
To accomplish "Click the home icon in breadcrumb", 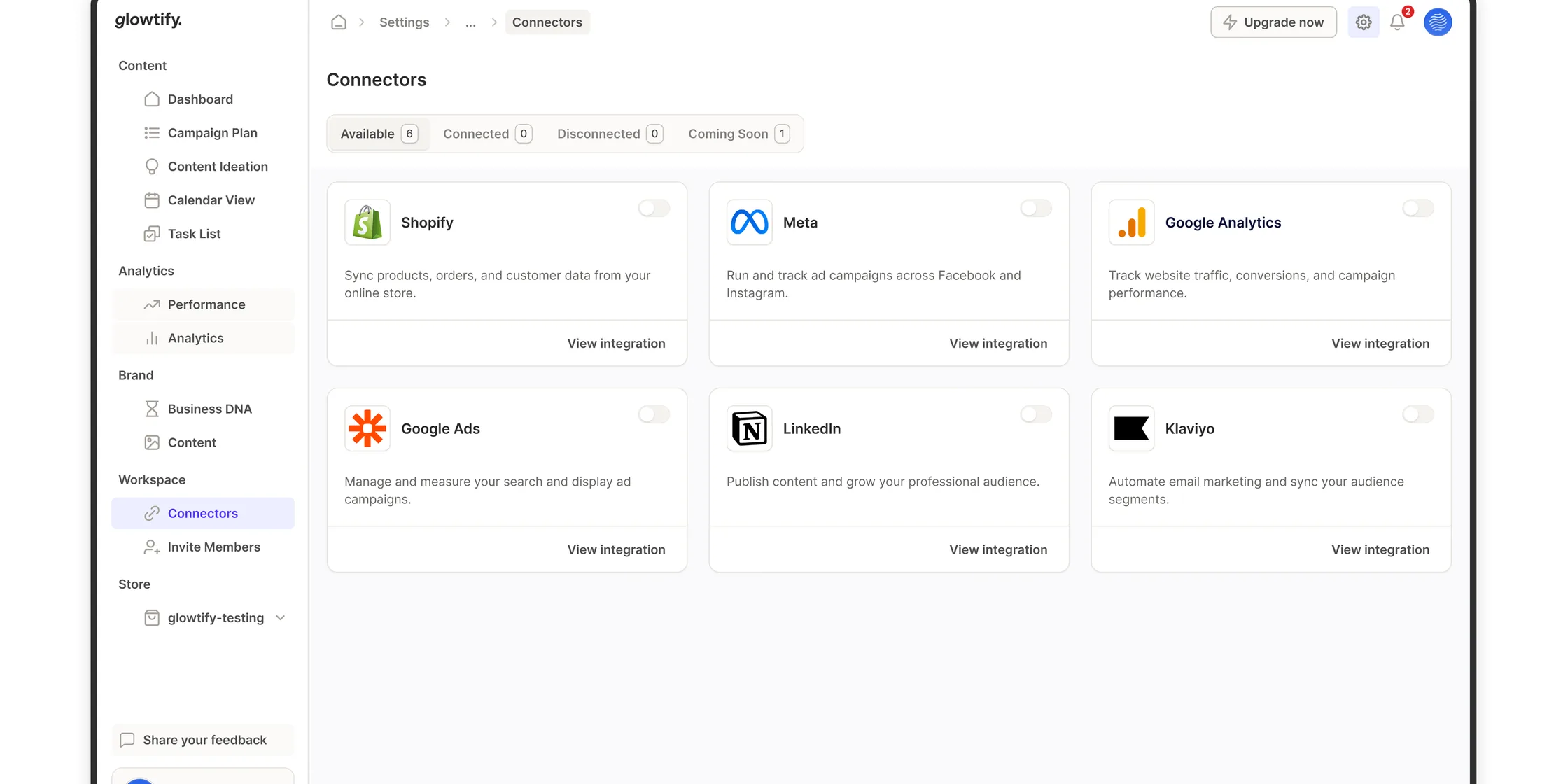I will [x=339, y=22].
